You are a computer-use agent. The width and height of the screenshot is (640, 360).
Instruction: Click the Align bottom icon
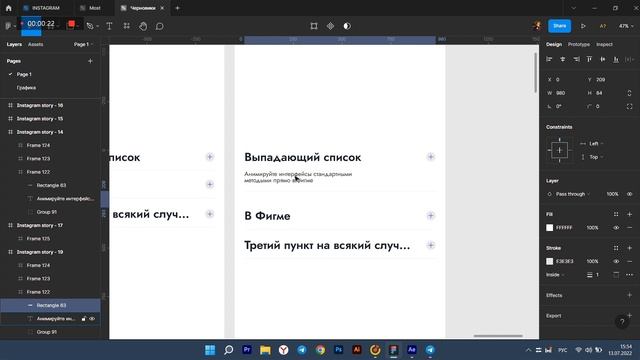616,60
